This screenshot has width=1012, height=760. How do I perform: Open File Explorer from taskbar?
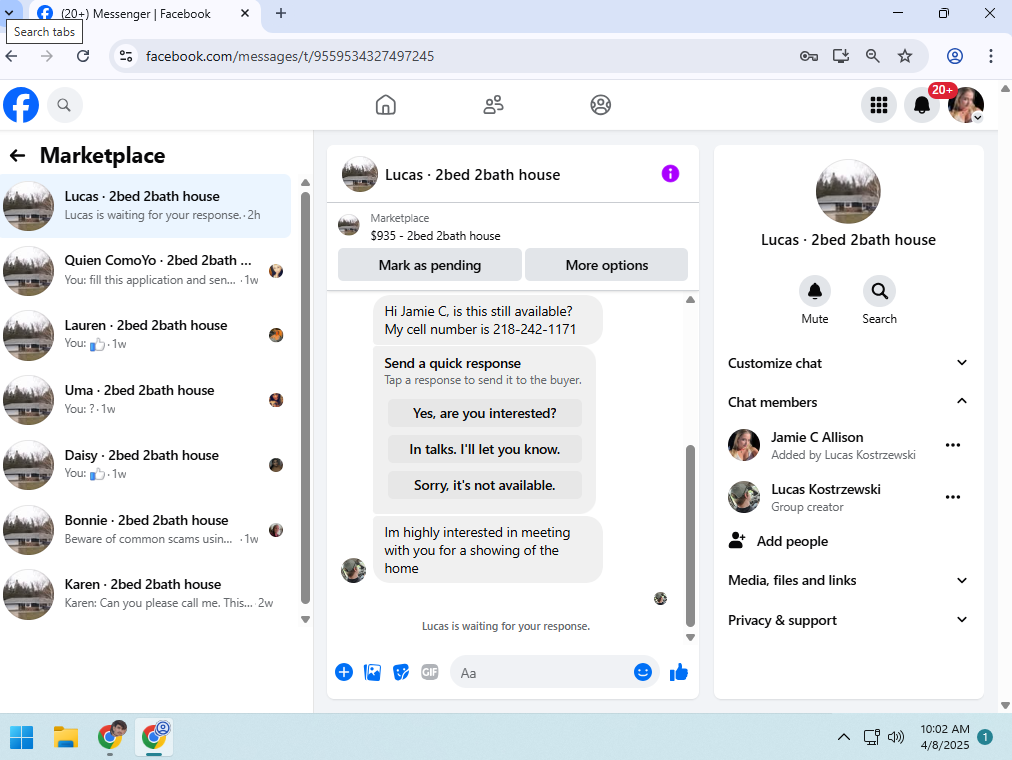click(x=66, y=737)
